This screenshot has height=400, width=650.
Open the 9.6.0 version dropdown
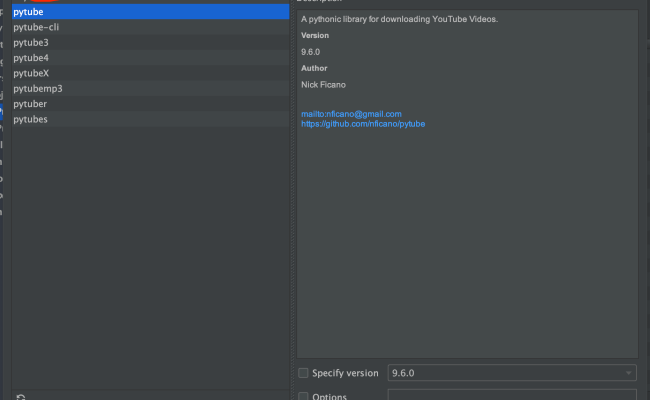[x=512, y=373]
